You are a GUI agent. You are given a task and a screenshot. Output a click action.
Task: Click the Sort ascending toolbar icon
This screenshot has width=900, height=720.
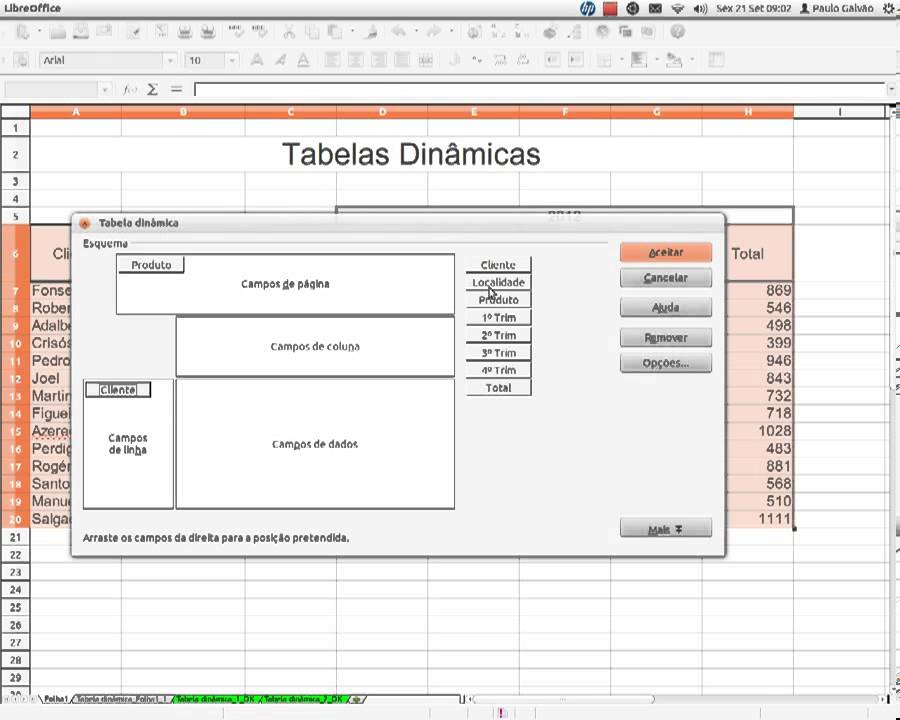coord(498,32)
